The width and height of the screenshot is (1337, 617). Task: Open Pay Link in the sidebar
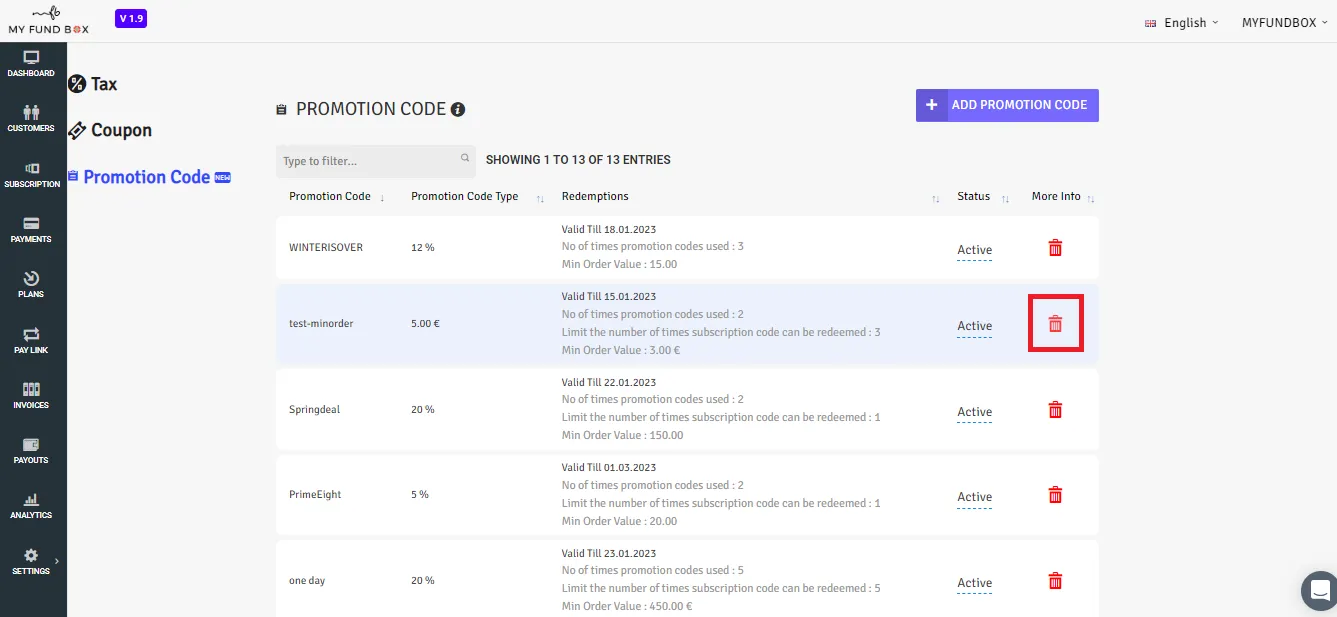coord(31,341)
